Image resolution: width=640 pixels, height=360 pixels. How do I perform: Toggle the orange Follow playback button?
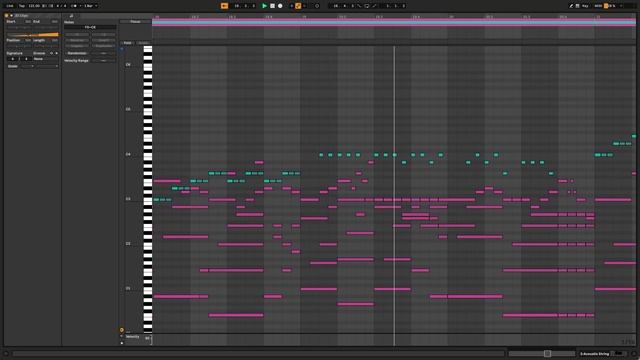(224, 6)
